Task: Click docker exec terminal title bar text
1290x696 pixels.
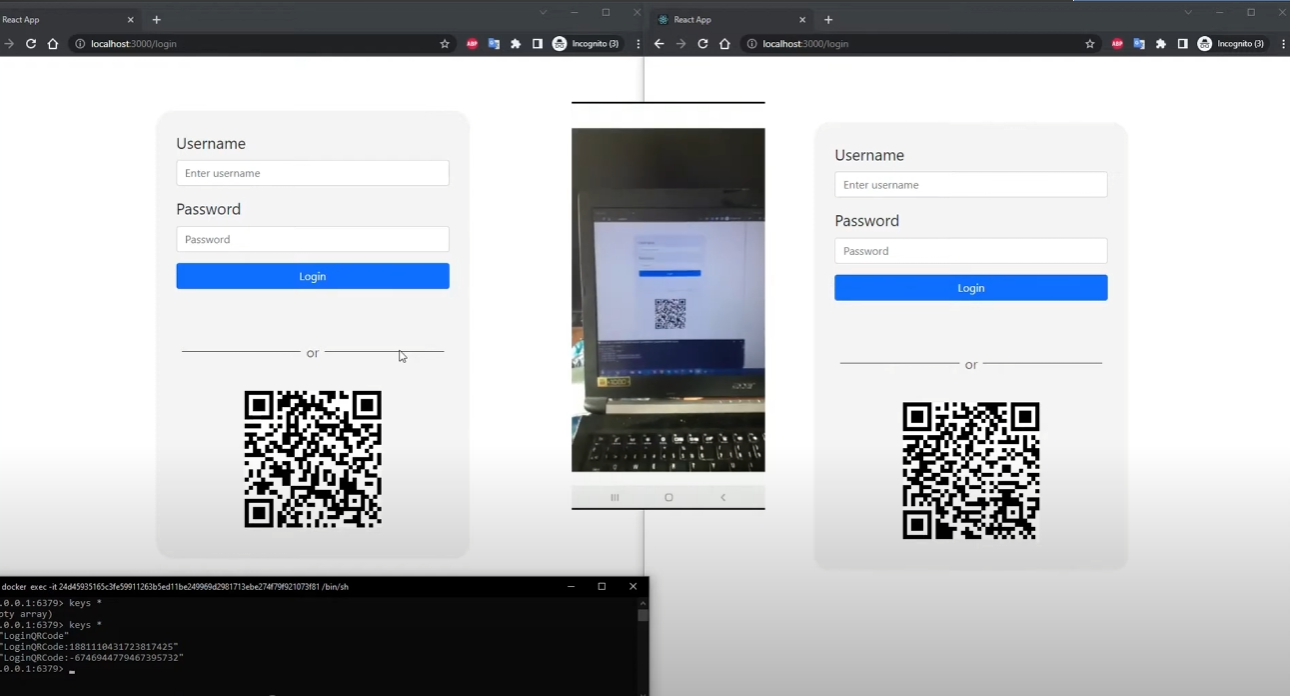Action: coord(175,587)
